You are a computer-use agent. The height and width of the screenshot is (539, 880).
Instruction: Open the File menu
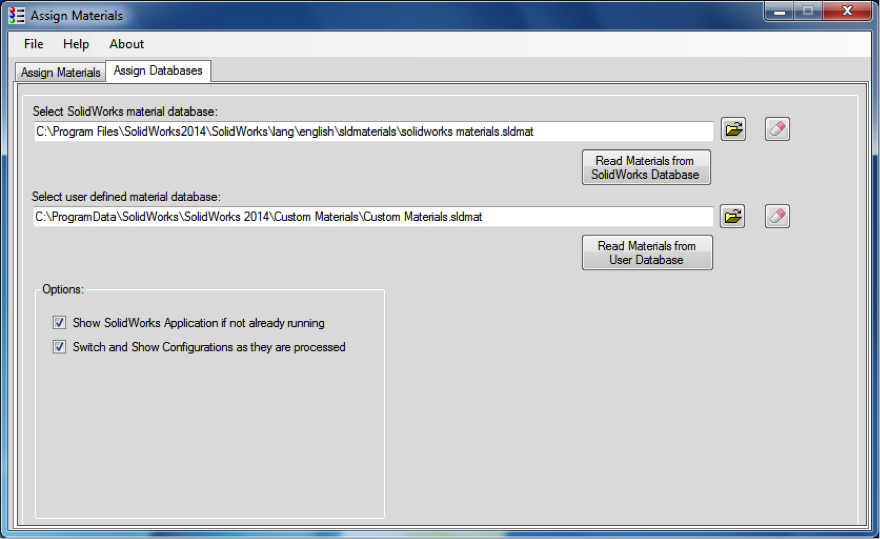point(34,44)
